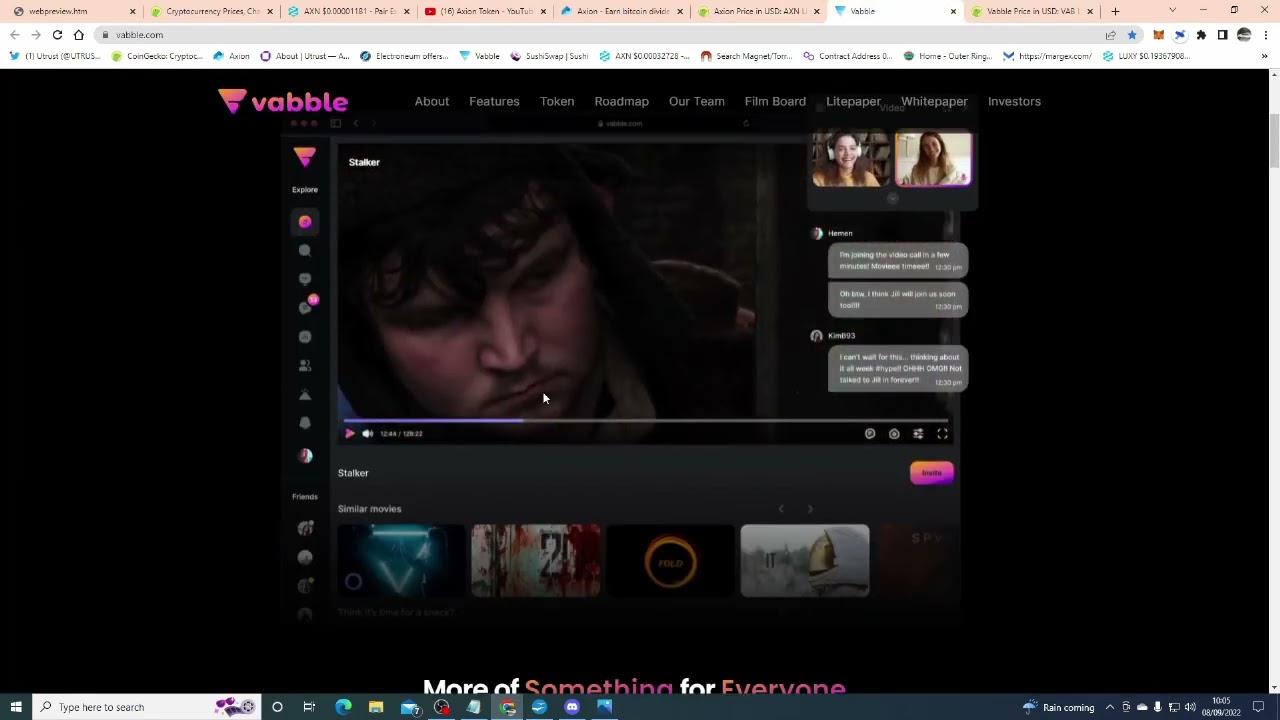The image size is (1280, 720).
Task: Close the Axion - Earn bitcoin tab
Action: (x=680, y=11)
